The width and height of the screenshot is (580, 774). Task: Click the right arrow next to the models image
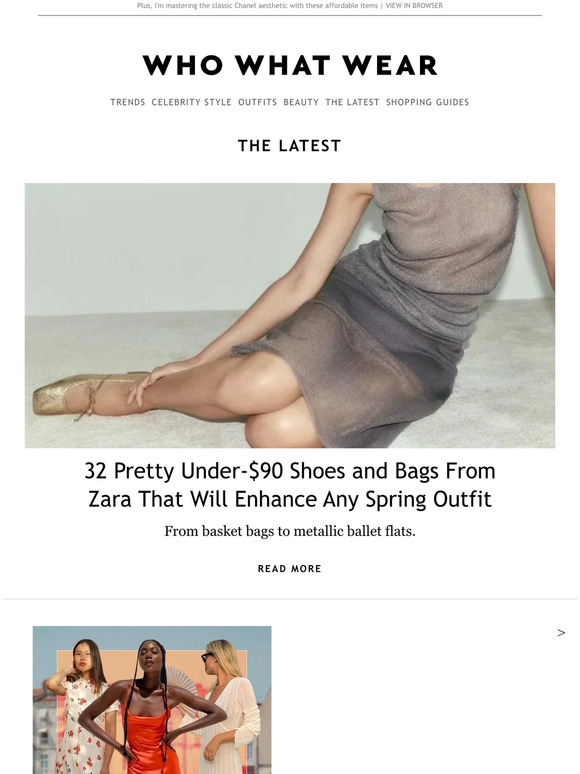pyautogui.click(x=561, y=633)
